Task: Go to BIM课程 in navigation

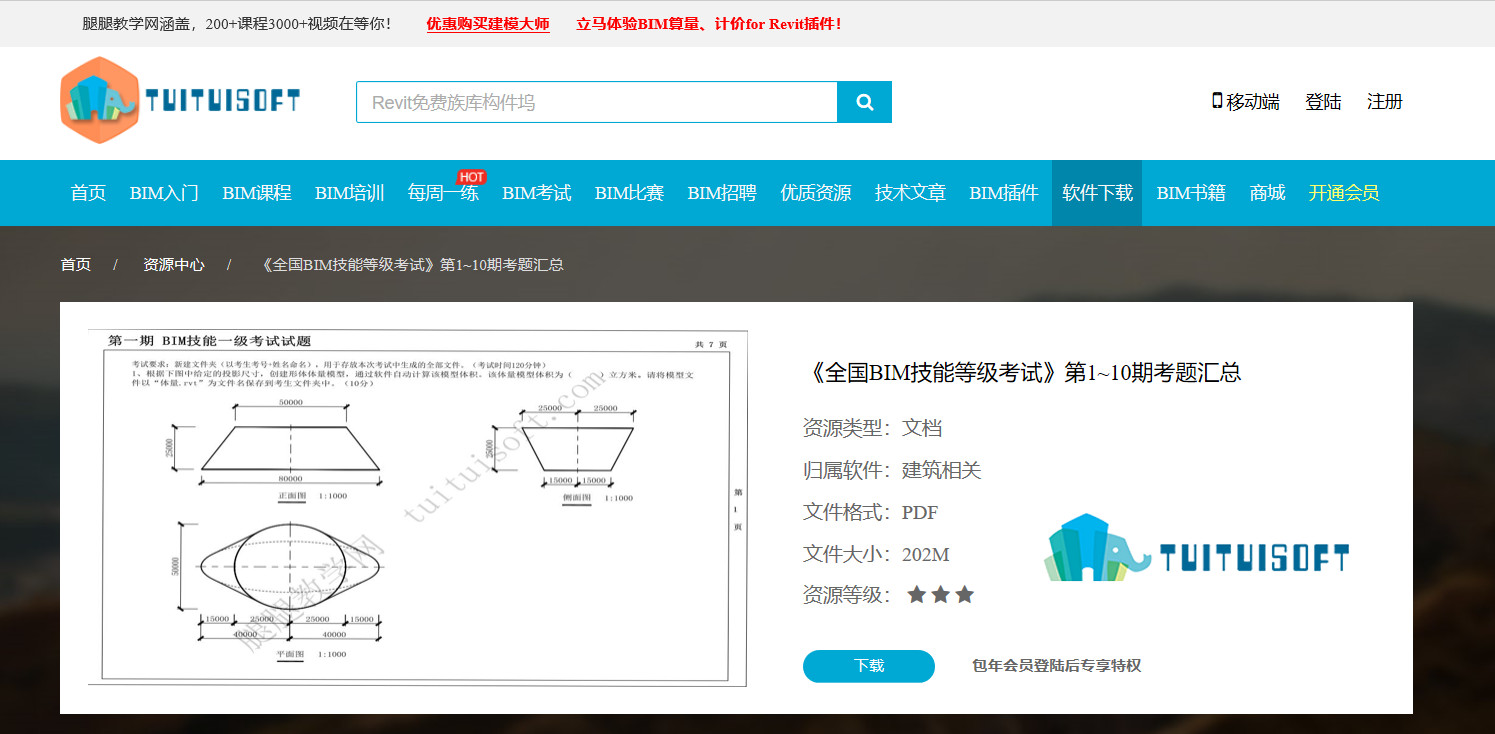Action: (x=257, y=193)
